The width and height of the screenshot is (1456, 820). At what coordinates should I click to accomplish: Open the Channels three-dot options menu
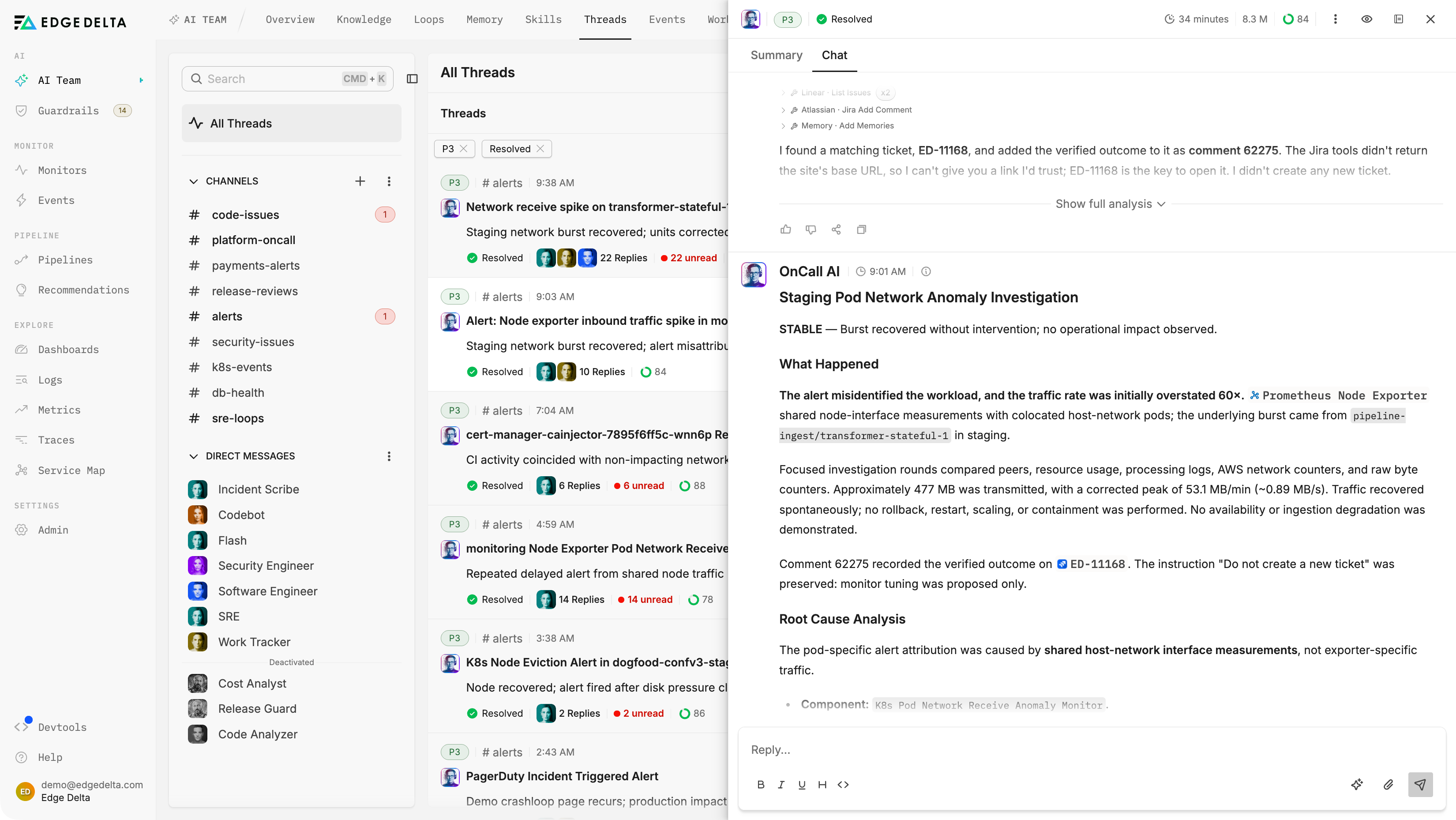coord(389,181)
